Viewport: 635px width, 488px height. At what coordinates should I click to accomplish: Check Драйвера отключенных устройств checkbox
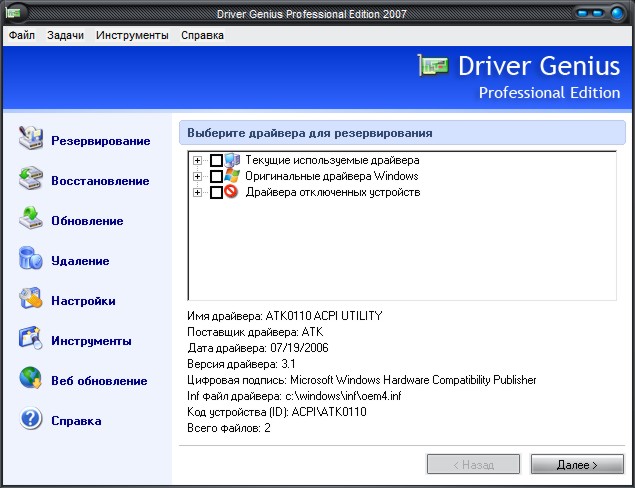coord(217,192)
